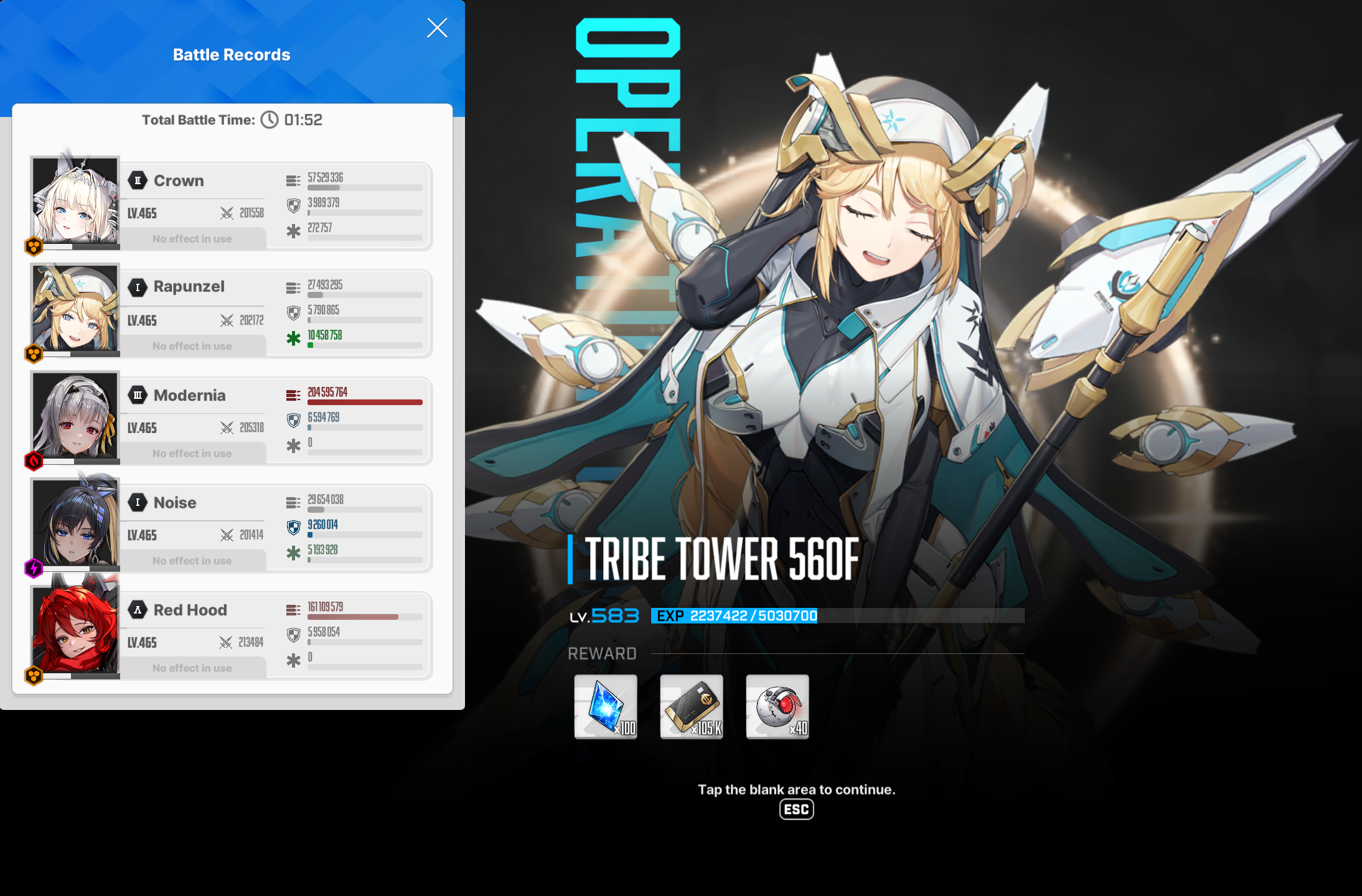Click Modernia's damage value 204595764

point(327,392)
